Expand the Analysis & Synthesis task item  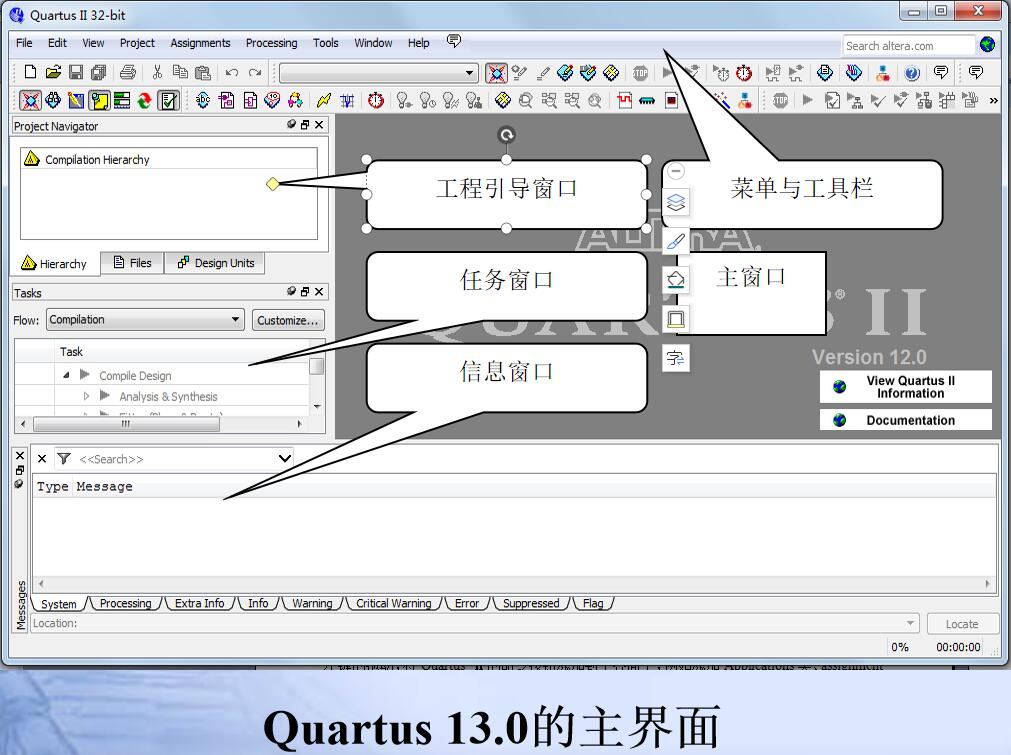tap(87, 396)
